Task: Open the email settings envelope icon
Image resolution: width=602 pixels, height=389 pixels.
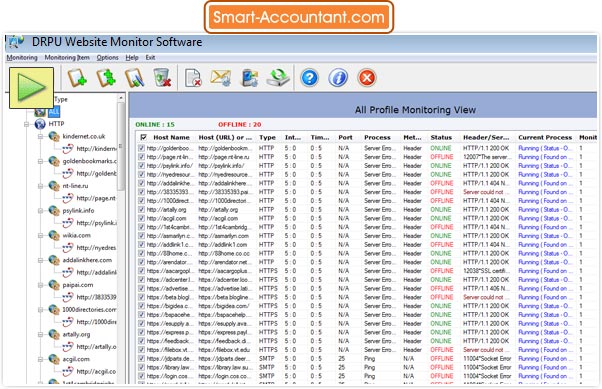Action: click(221, 78)
